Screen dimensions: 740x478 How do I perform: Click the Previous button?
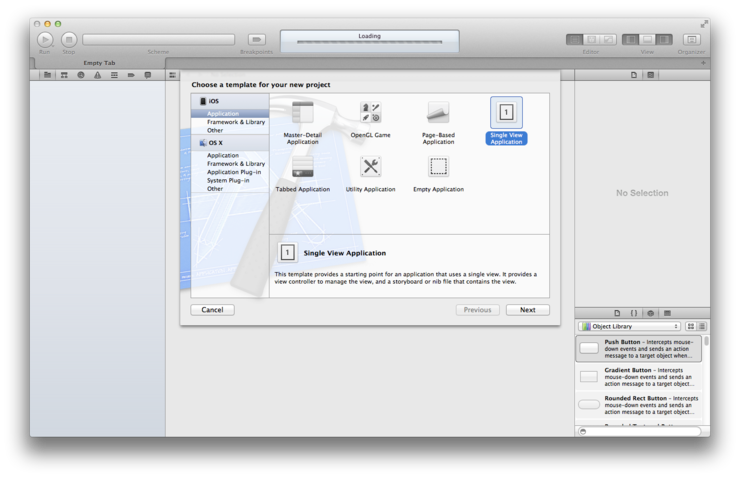[x=478, y=310]
